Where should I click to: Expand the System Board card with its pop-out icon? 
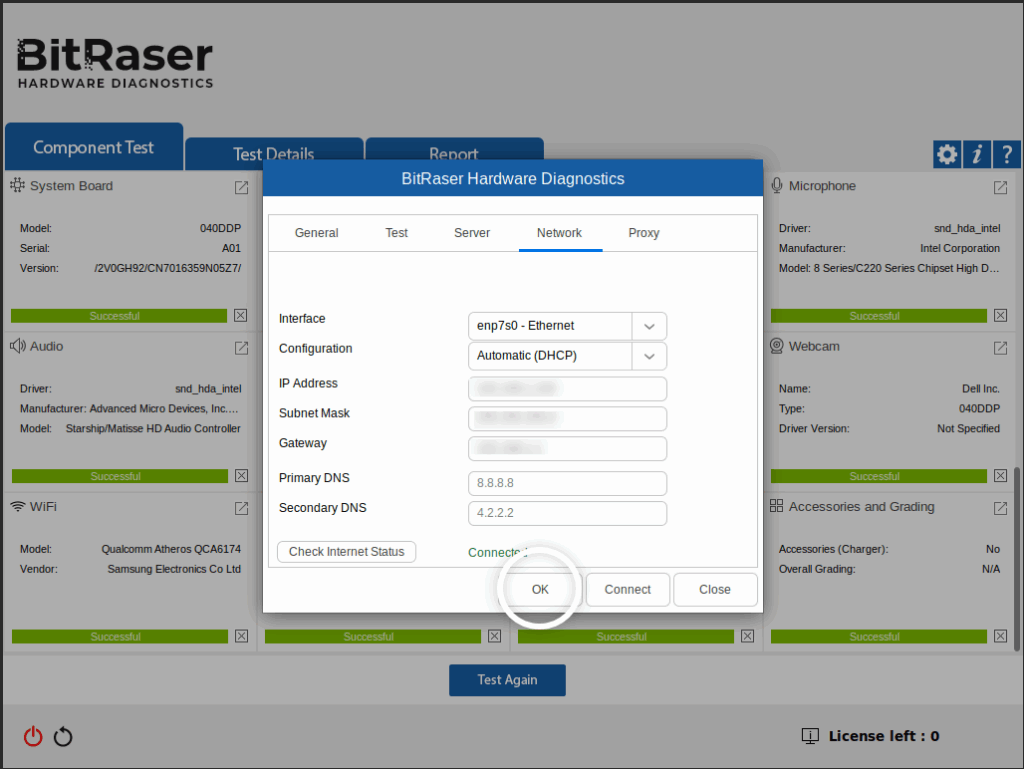coord(242,187)
